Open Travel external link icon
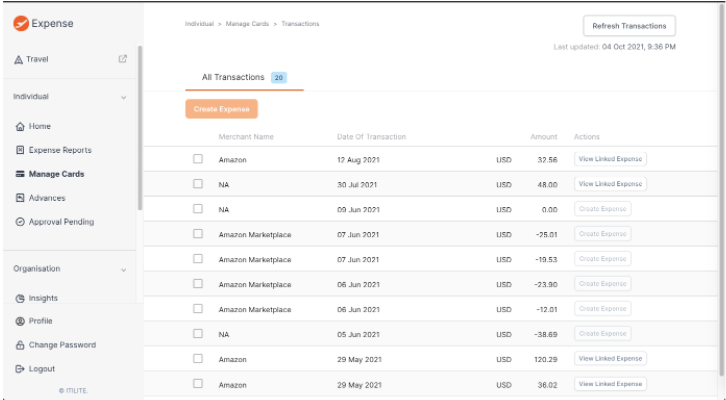The image size is (726, 400). [x=123, y=59]
